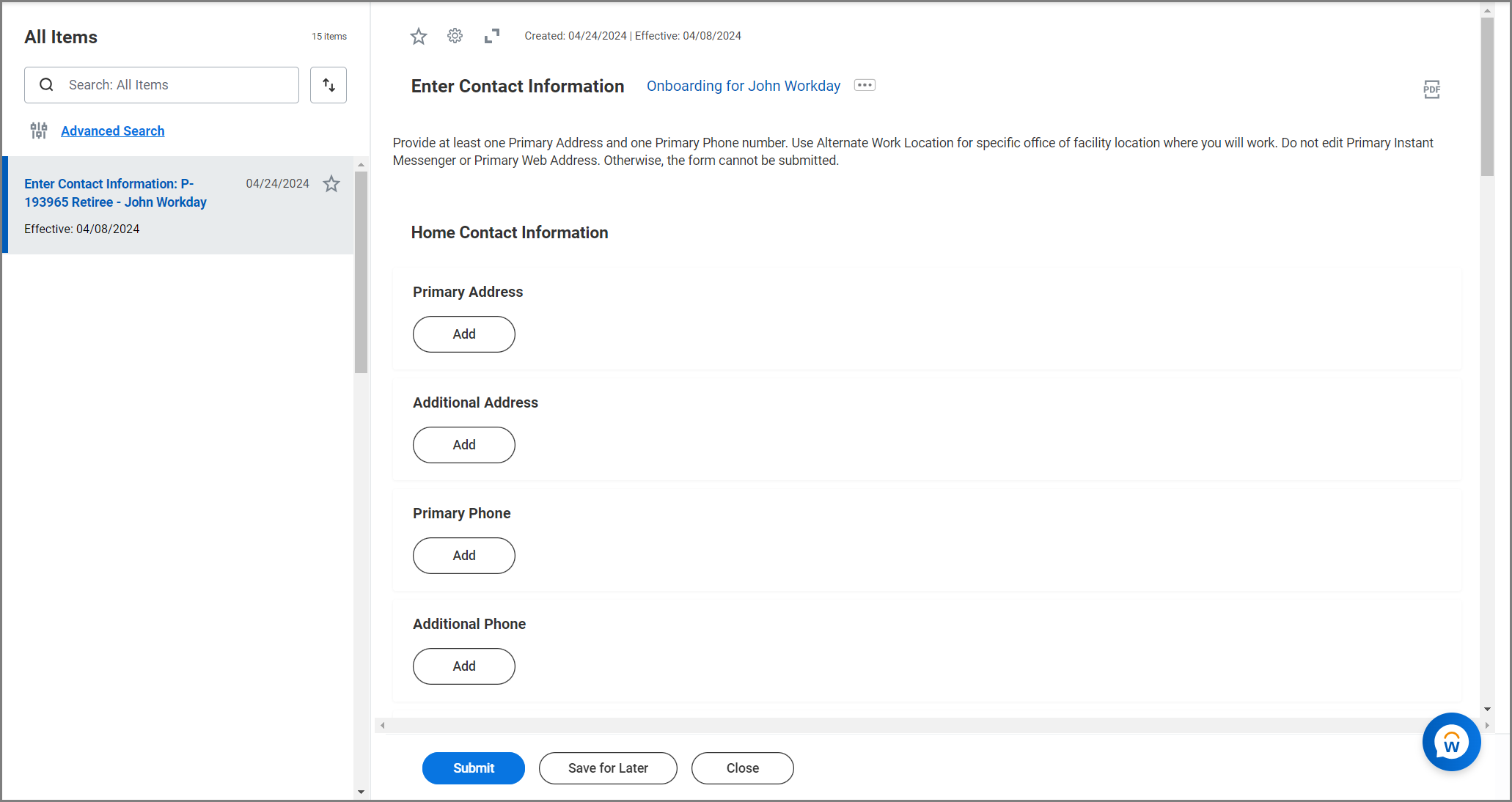Screen dimensions: 1512x802
Task: Click Save for Later button
Action: (x=608, y=768)
